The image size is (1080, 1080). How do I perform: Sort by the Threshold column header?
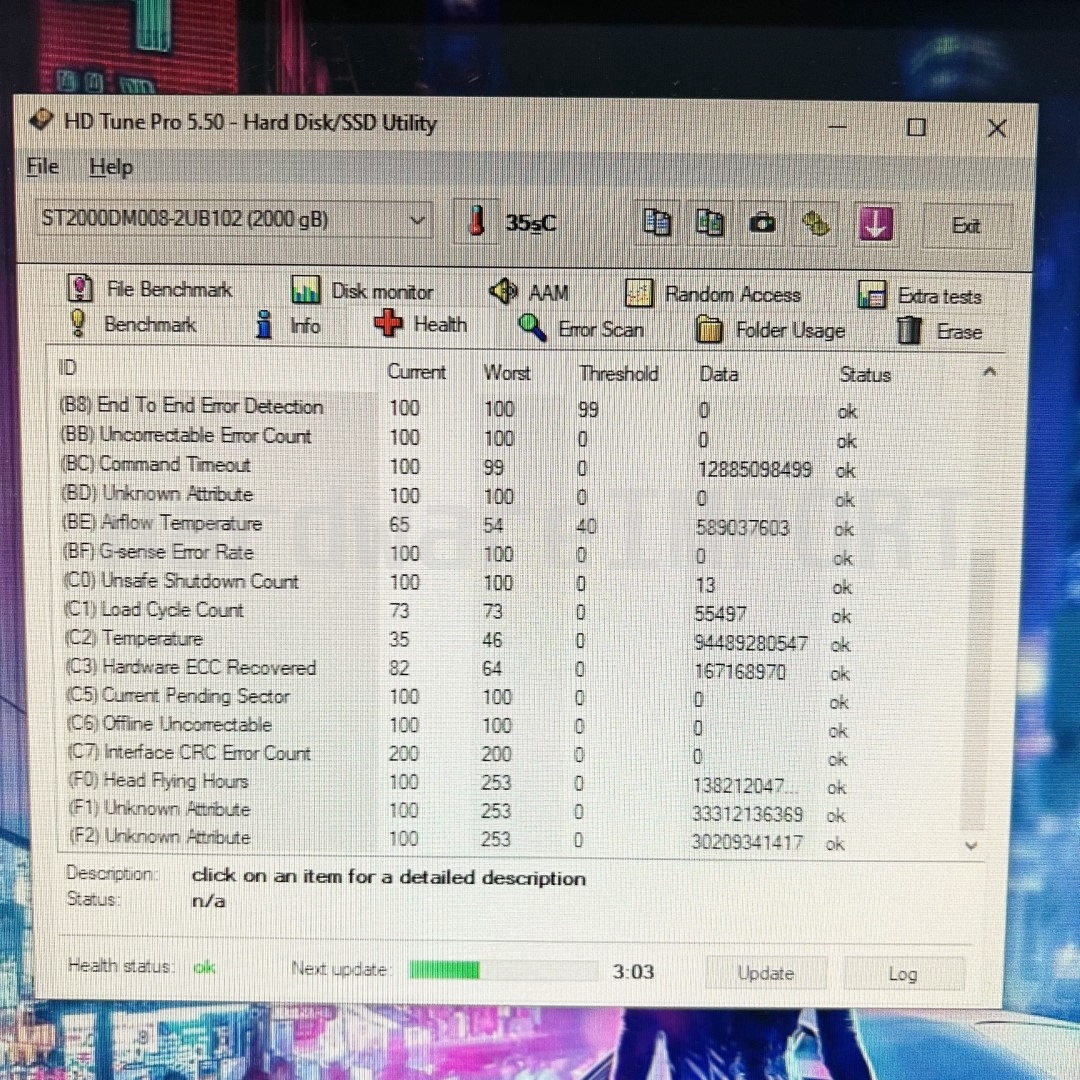pos(619,373)
